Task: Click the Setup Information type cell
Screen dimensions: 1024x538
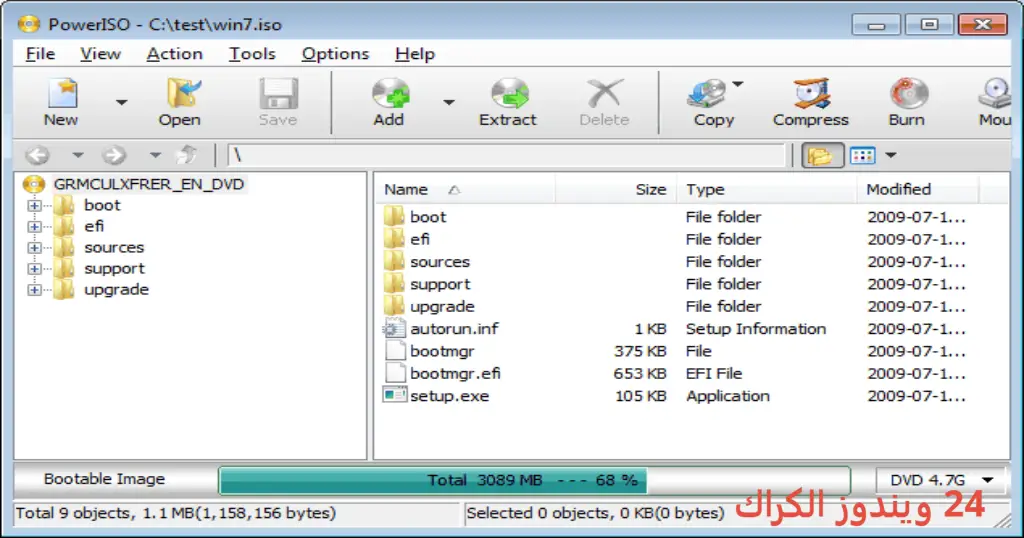Action: [756, 328]
